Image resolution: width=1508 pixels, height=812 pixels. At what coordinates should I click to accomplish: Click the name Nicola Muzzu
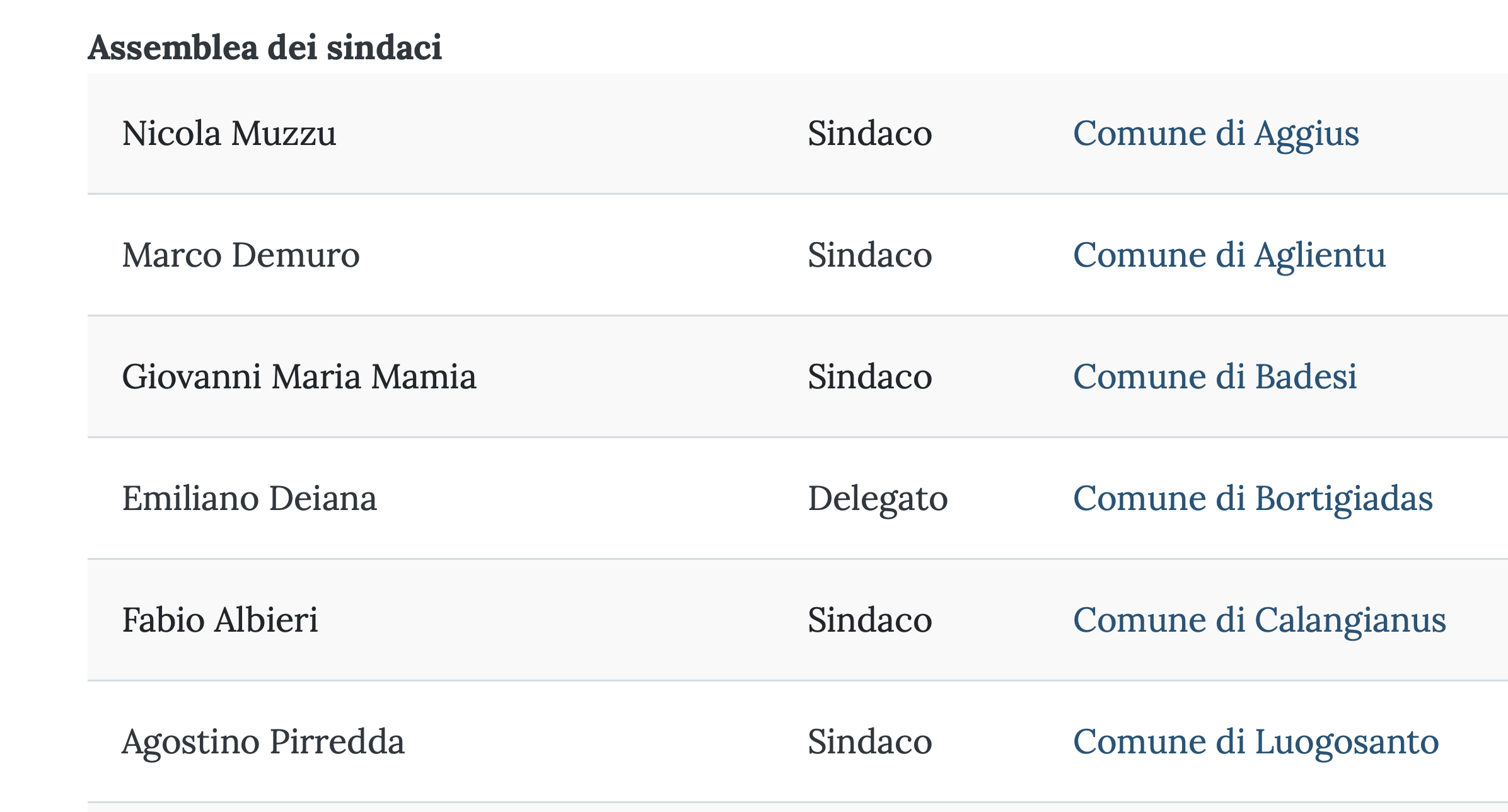229,134
